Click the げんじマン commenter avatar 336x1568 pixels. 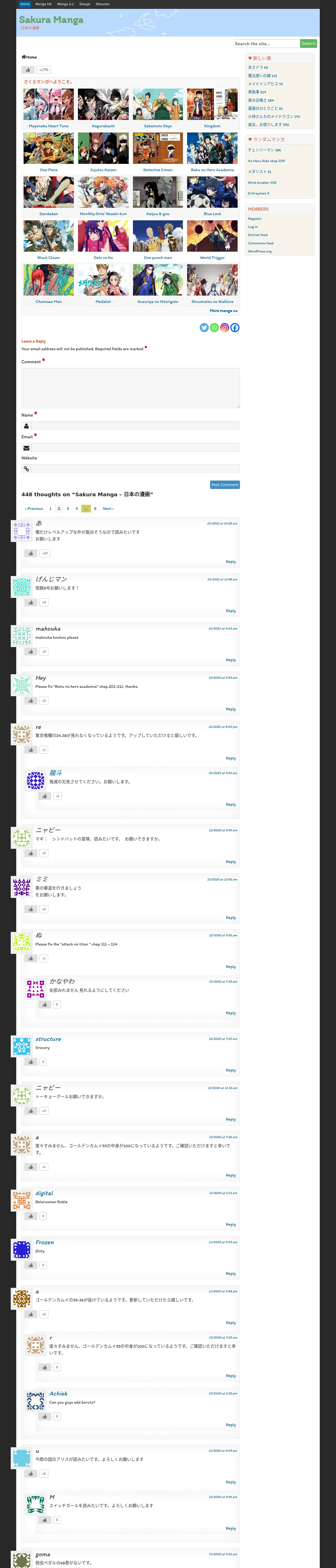click(x=22, y=587)
